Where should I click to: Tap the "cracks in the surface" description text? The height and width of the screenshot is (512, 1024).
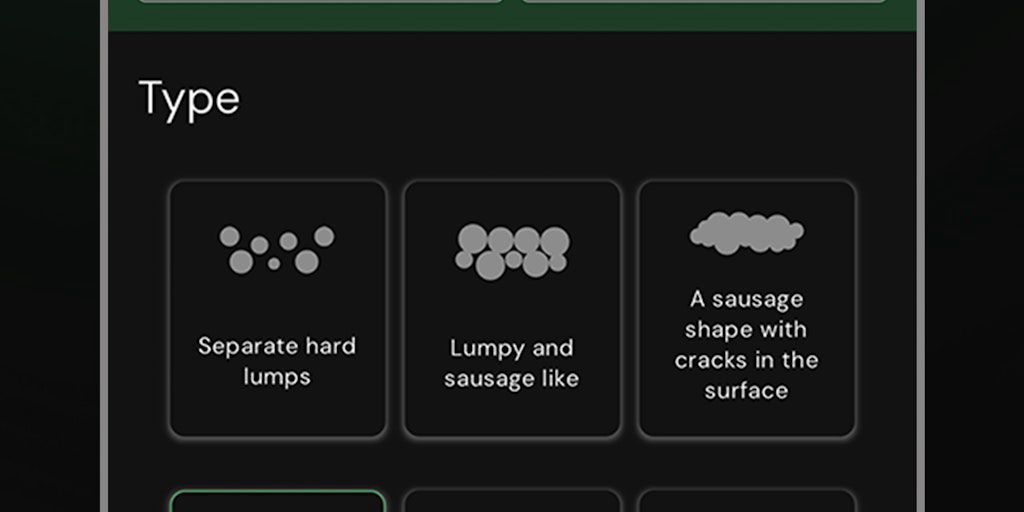coord(746,375)
